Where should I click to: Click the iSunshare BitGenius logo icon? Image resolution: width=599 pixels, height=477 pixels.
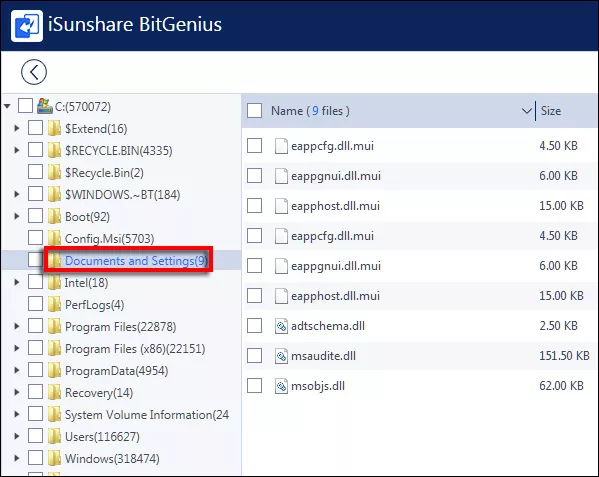tap(27, 26)
